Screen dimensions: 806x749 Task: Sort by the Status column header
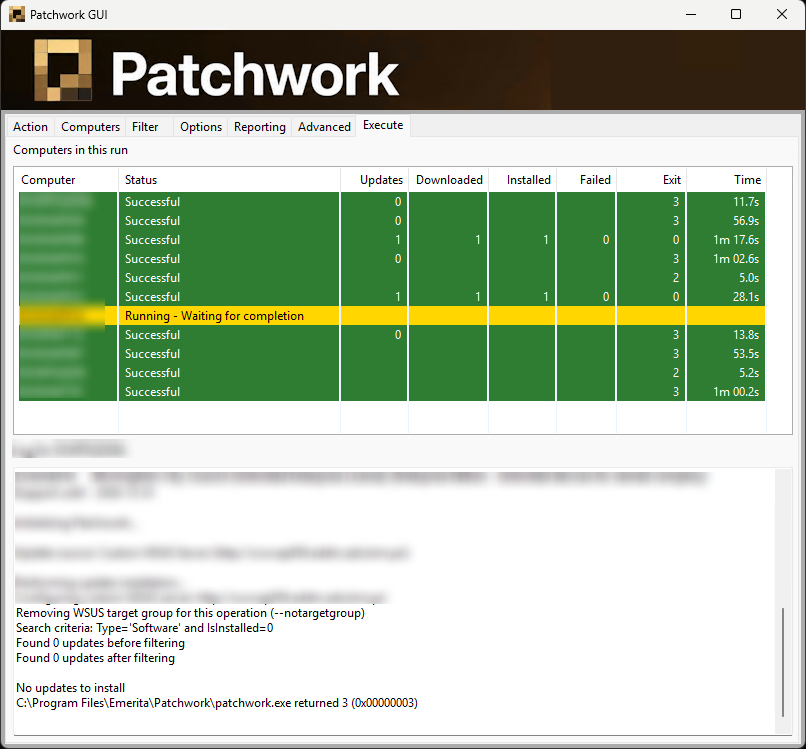229,180
